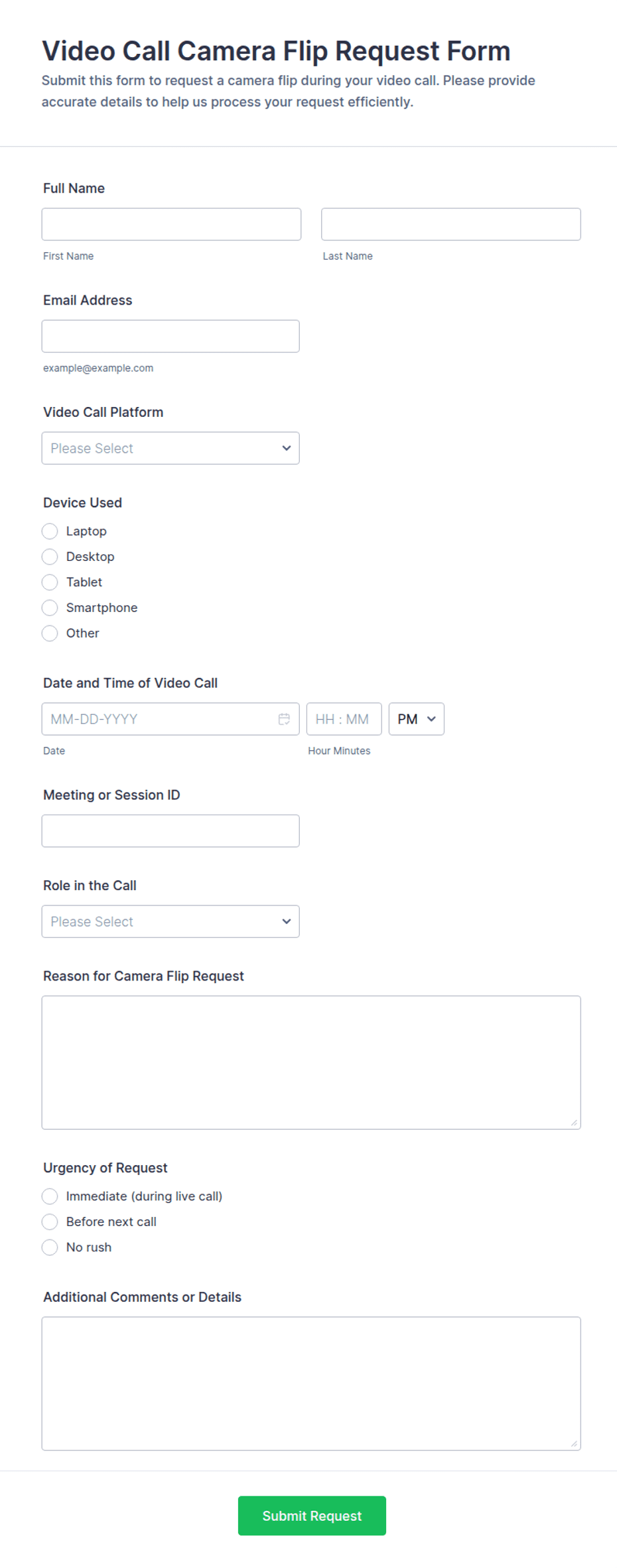Select the Other device option
This screenshot has width=617, height=1568.
tap(50, 633)
